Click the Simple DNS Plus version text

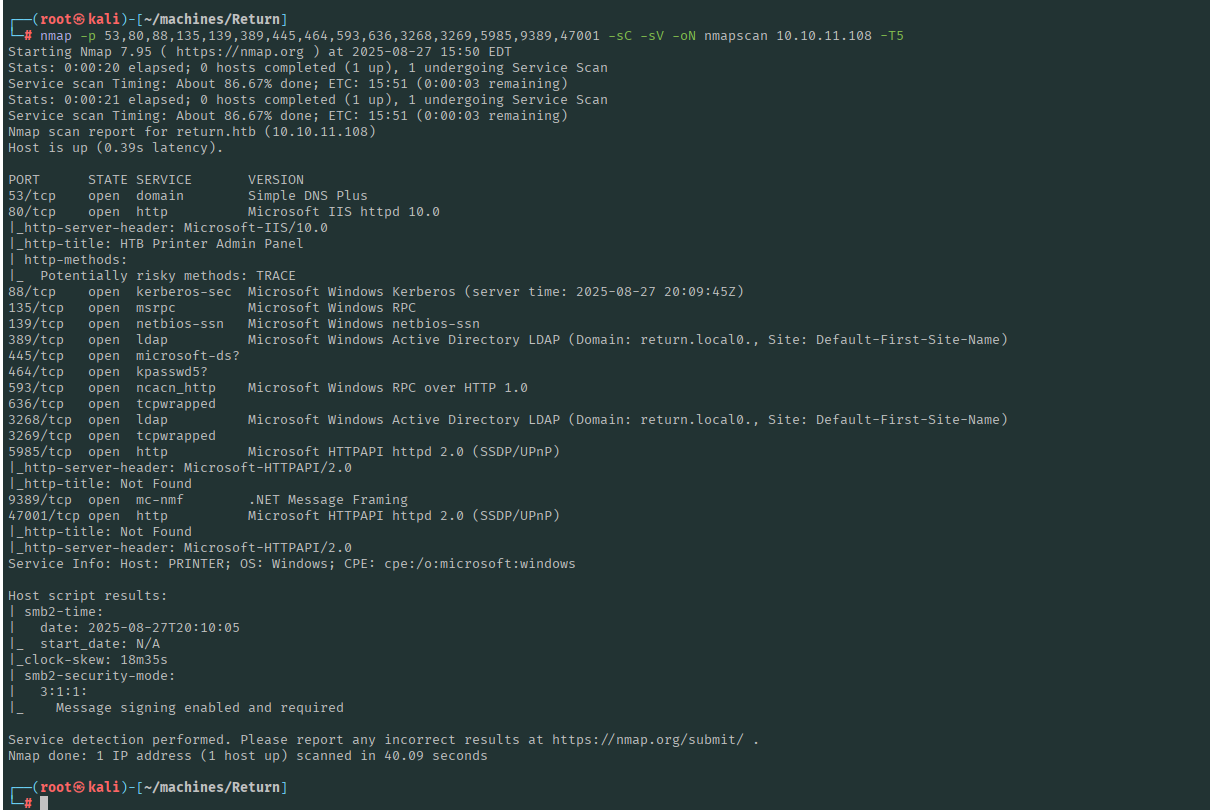307,196
